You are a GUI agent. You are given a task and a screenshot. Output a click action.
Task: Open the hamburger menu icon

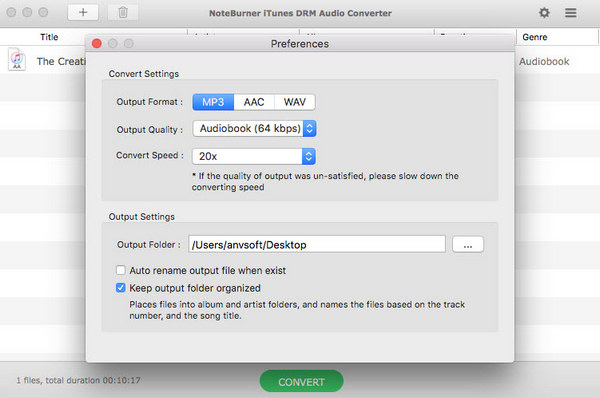tap(571, 13)
